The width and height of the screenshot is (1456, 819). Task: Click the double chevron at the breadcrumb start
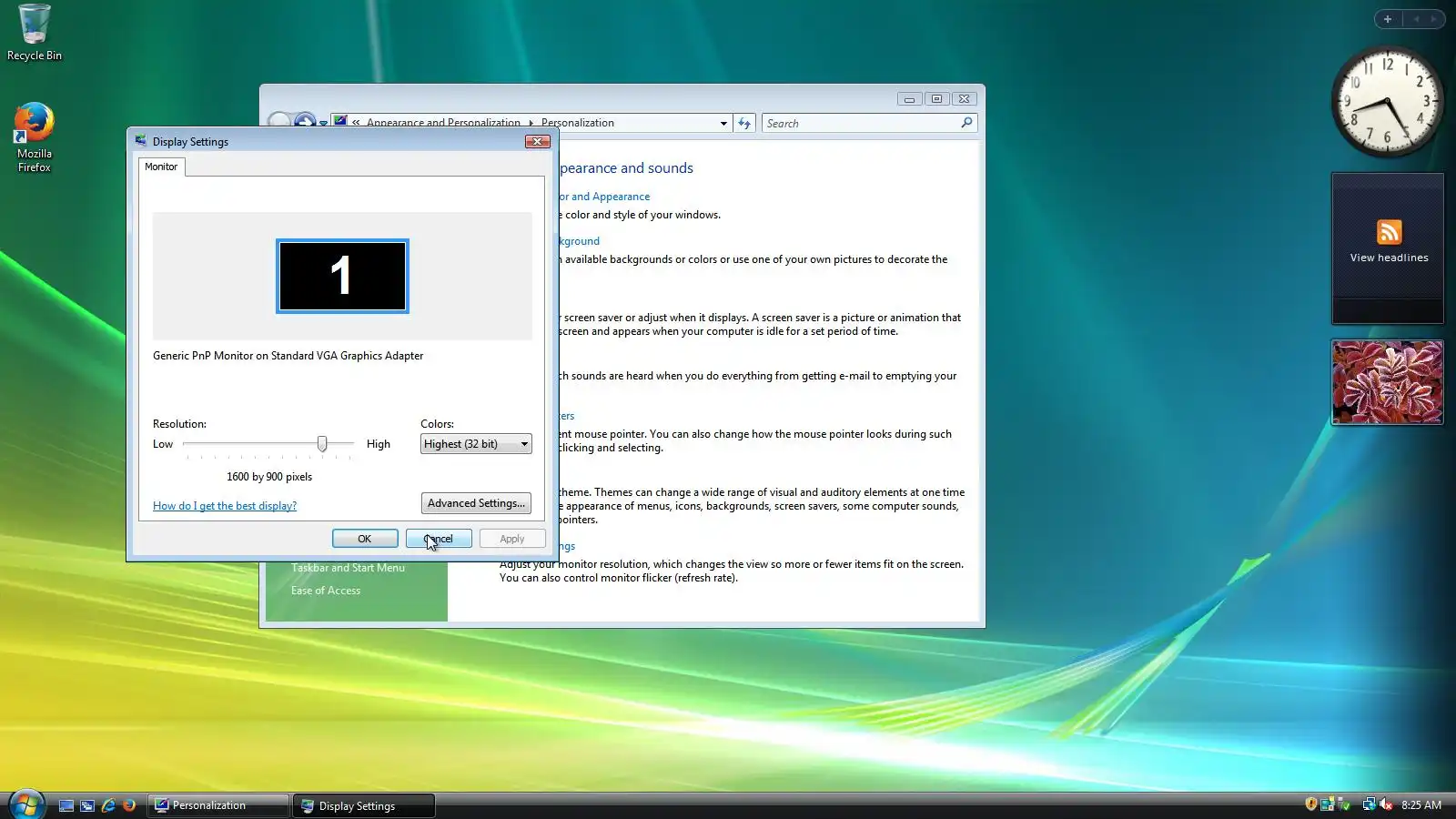(x=357, y=123)
